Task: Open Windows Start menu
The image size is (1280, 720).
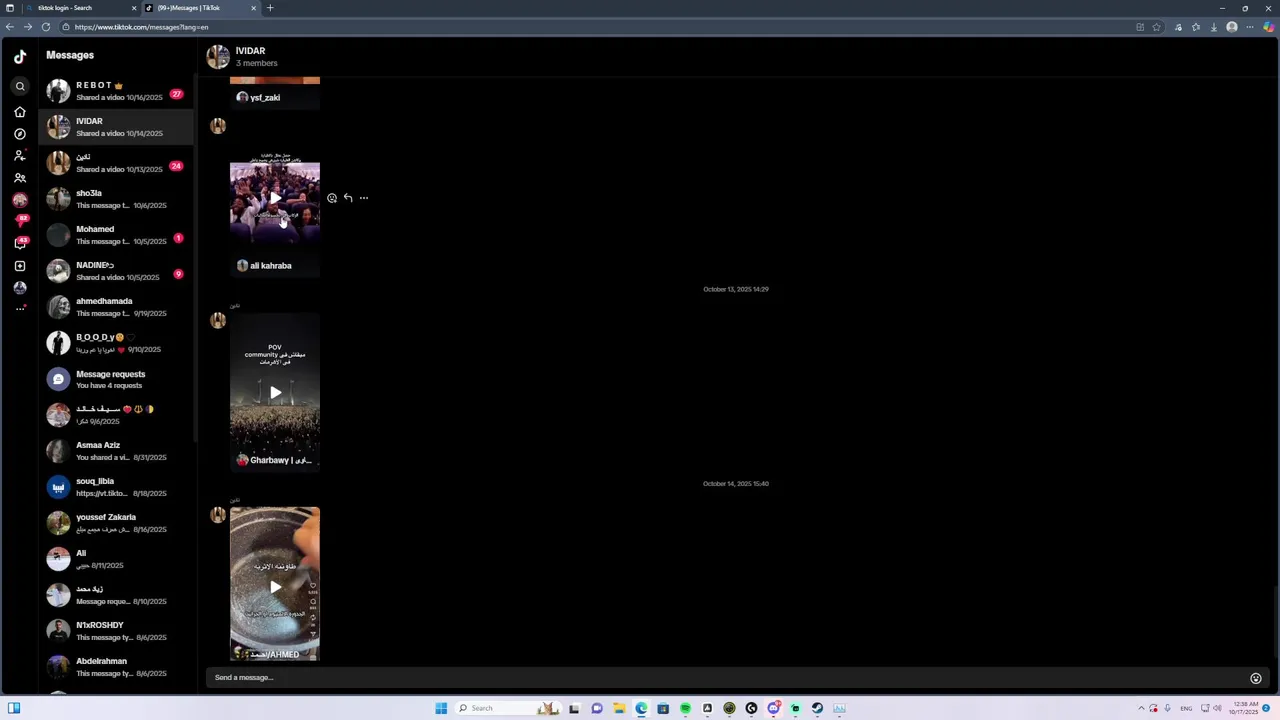Action: point(441,708)
